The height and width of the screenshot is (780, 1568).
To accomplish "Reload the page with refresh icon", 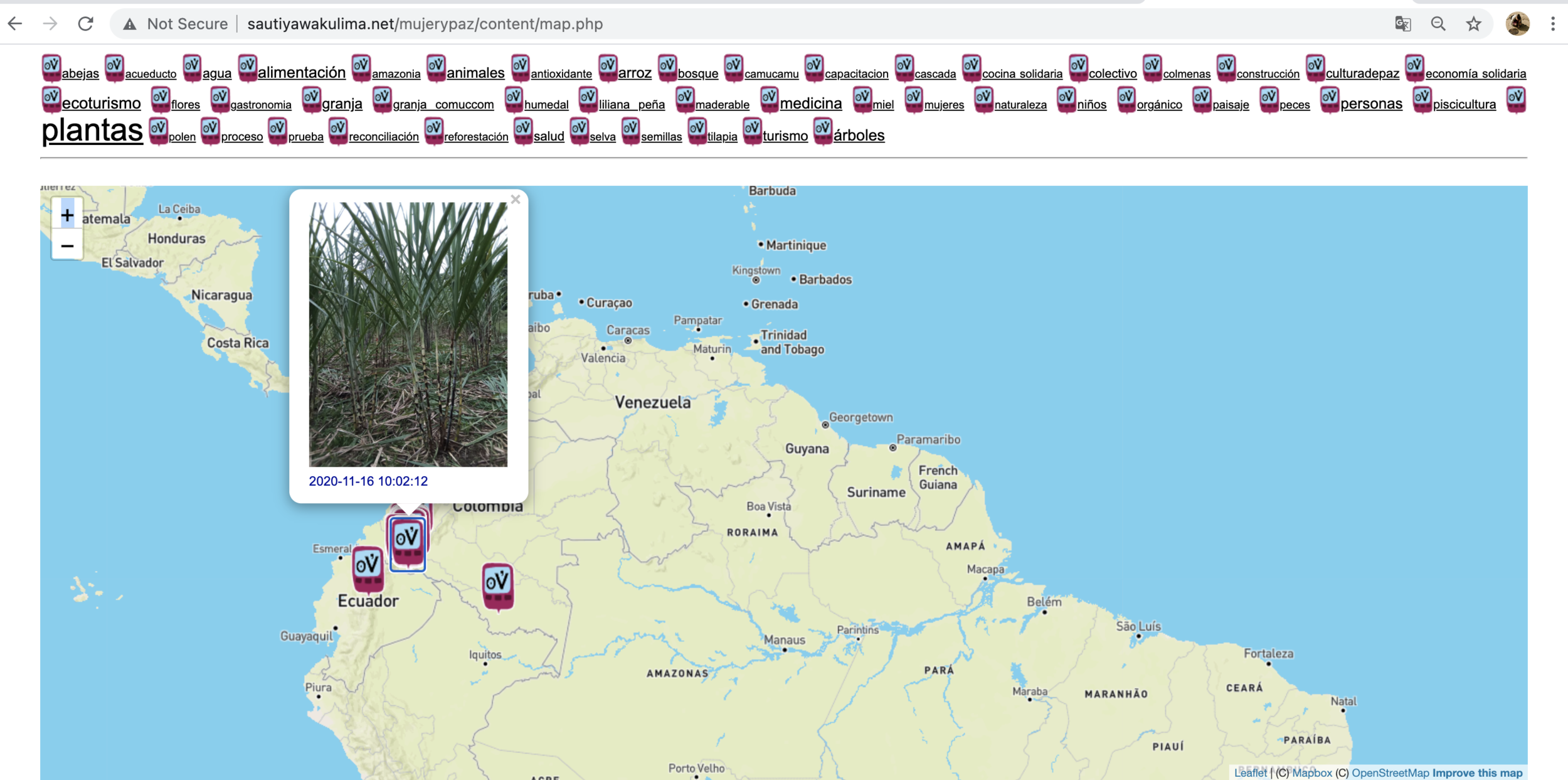I will click(x=85, y=24).
